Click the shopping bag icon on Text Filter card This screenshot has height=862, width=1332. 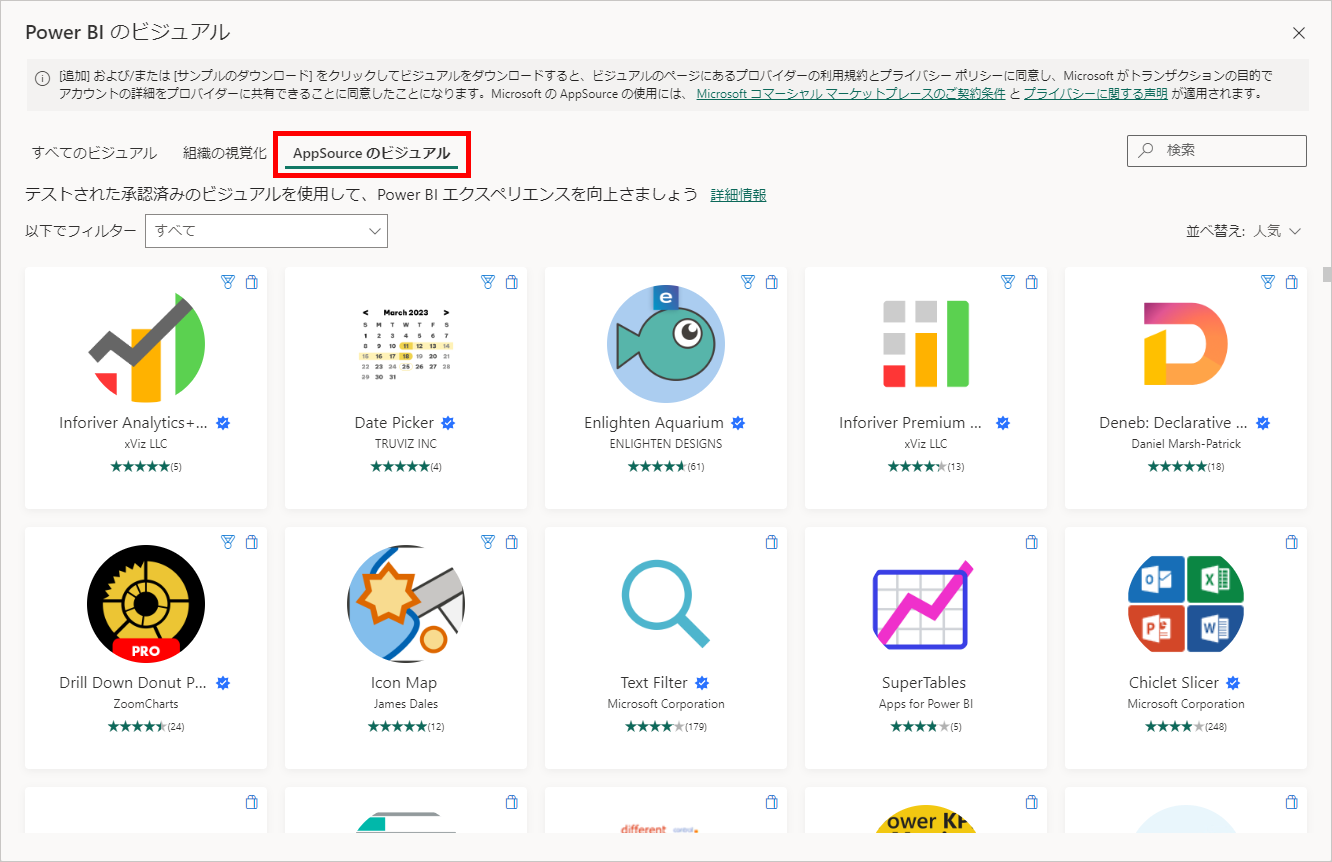[x=772, y=542]
